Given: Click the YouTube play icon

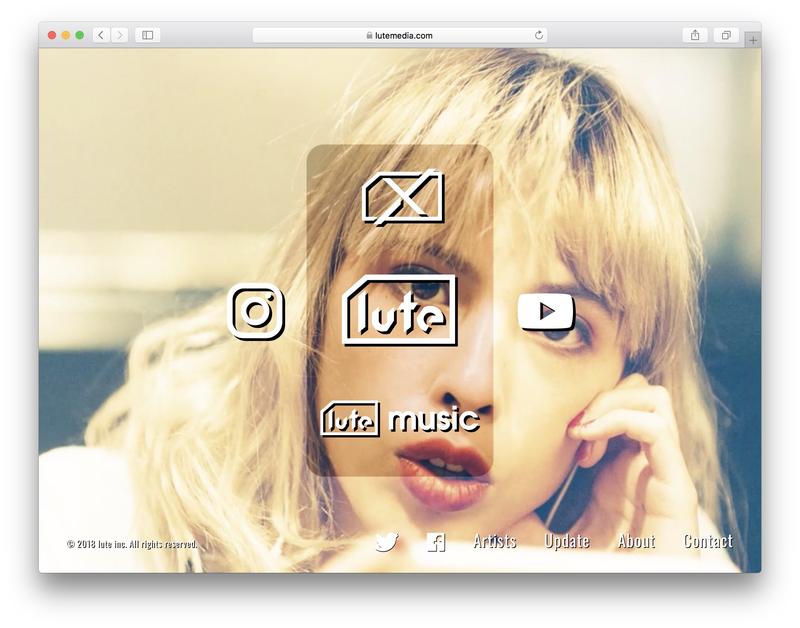Looking at the screenshot, I should coord(546,311).
